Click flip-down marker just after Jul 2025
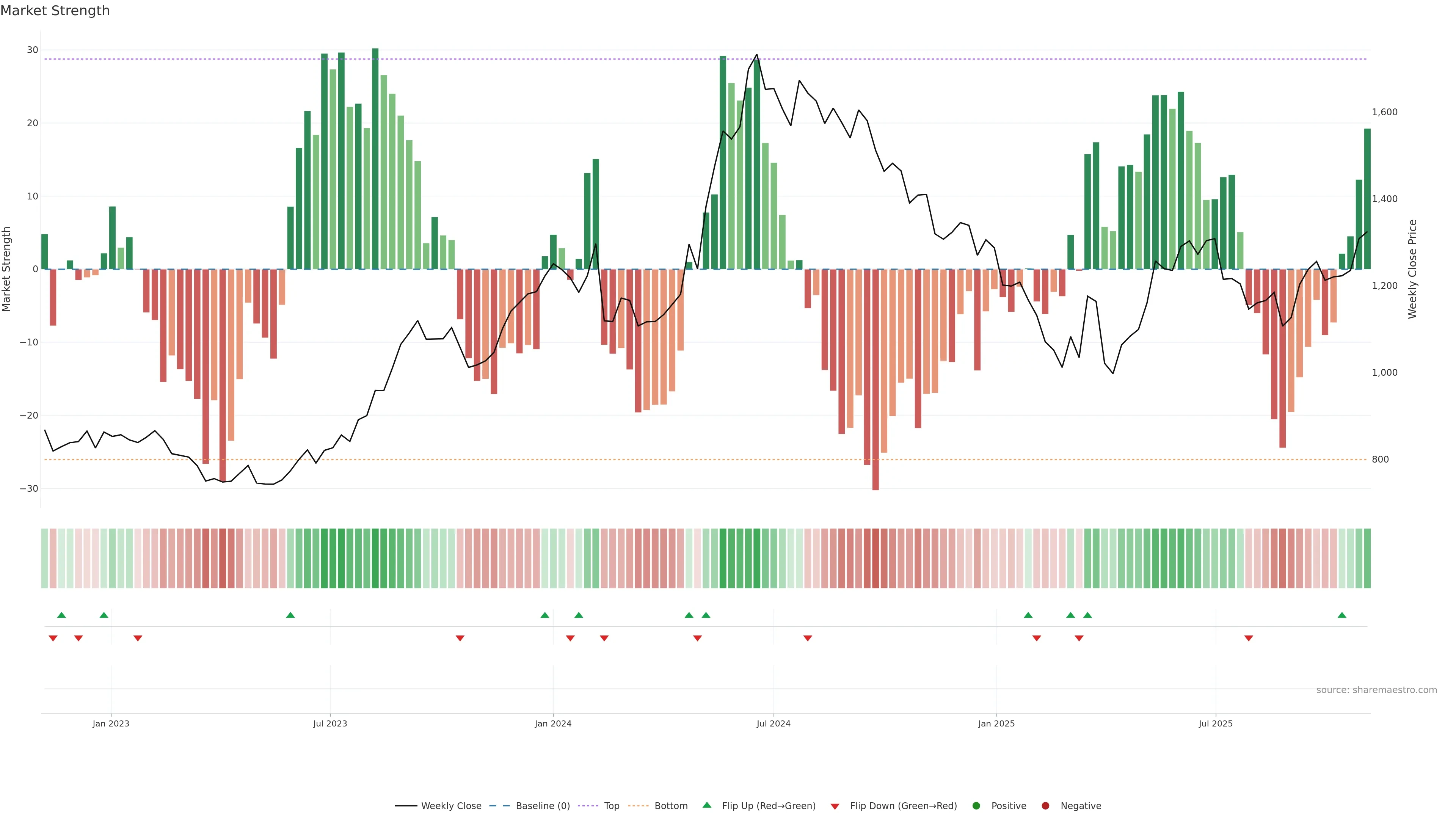The height and width of the screenshot is (819, 1456). point(1249,638)
